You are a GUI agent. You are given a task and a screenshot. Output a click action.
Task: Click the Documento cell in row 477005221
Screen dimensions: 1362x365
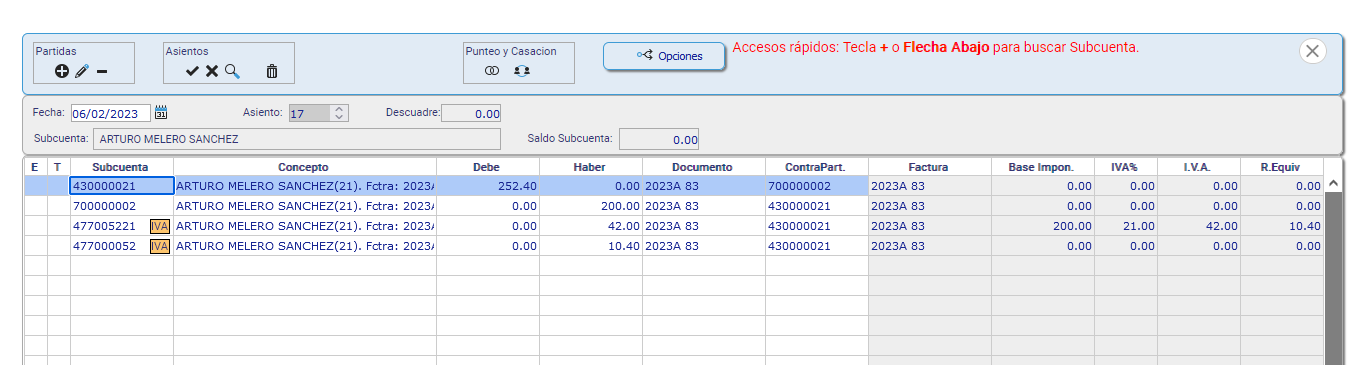pos(703,226)
